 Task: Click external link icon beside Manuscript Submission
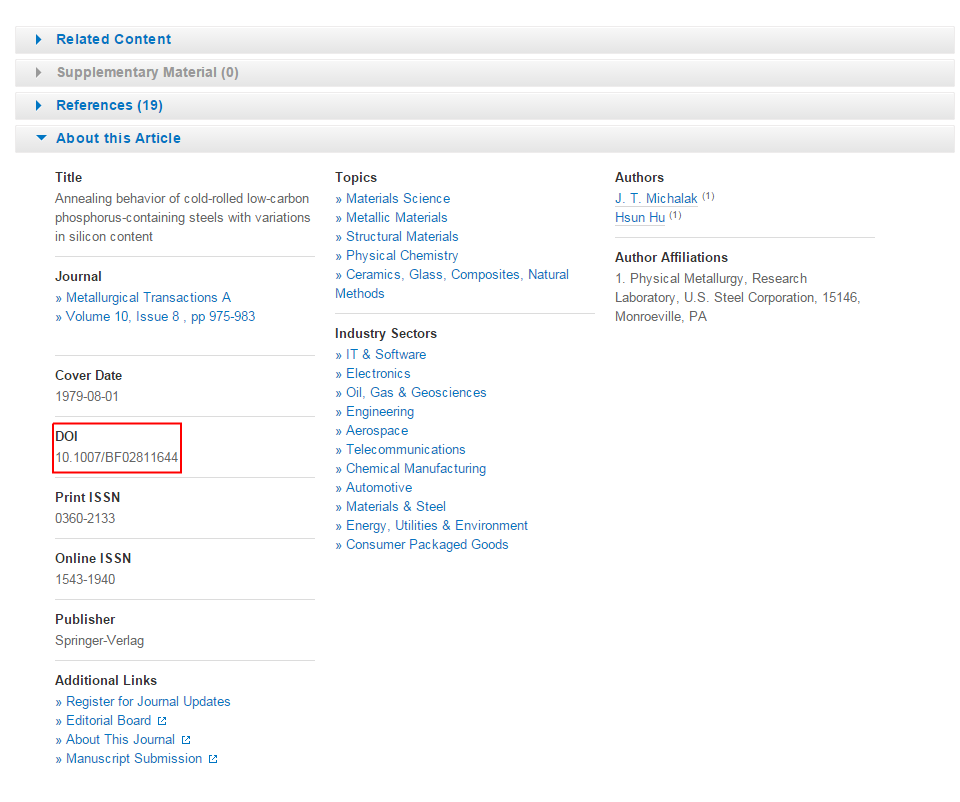[x=213, y=759]
